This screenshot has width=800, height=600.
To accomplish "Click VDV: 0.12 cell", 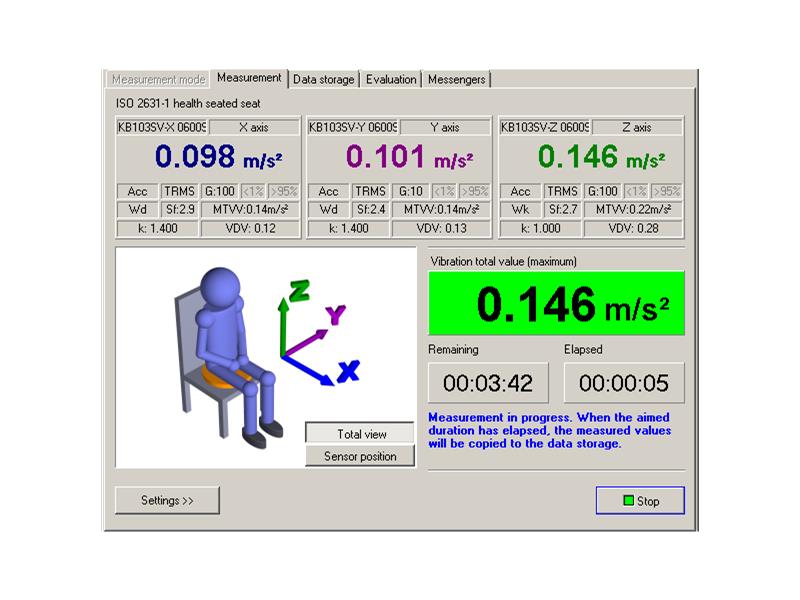I will [x=251, y=229].
